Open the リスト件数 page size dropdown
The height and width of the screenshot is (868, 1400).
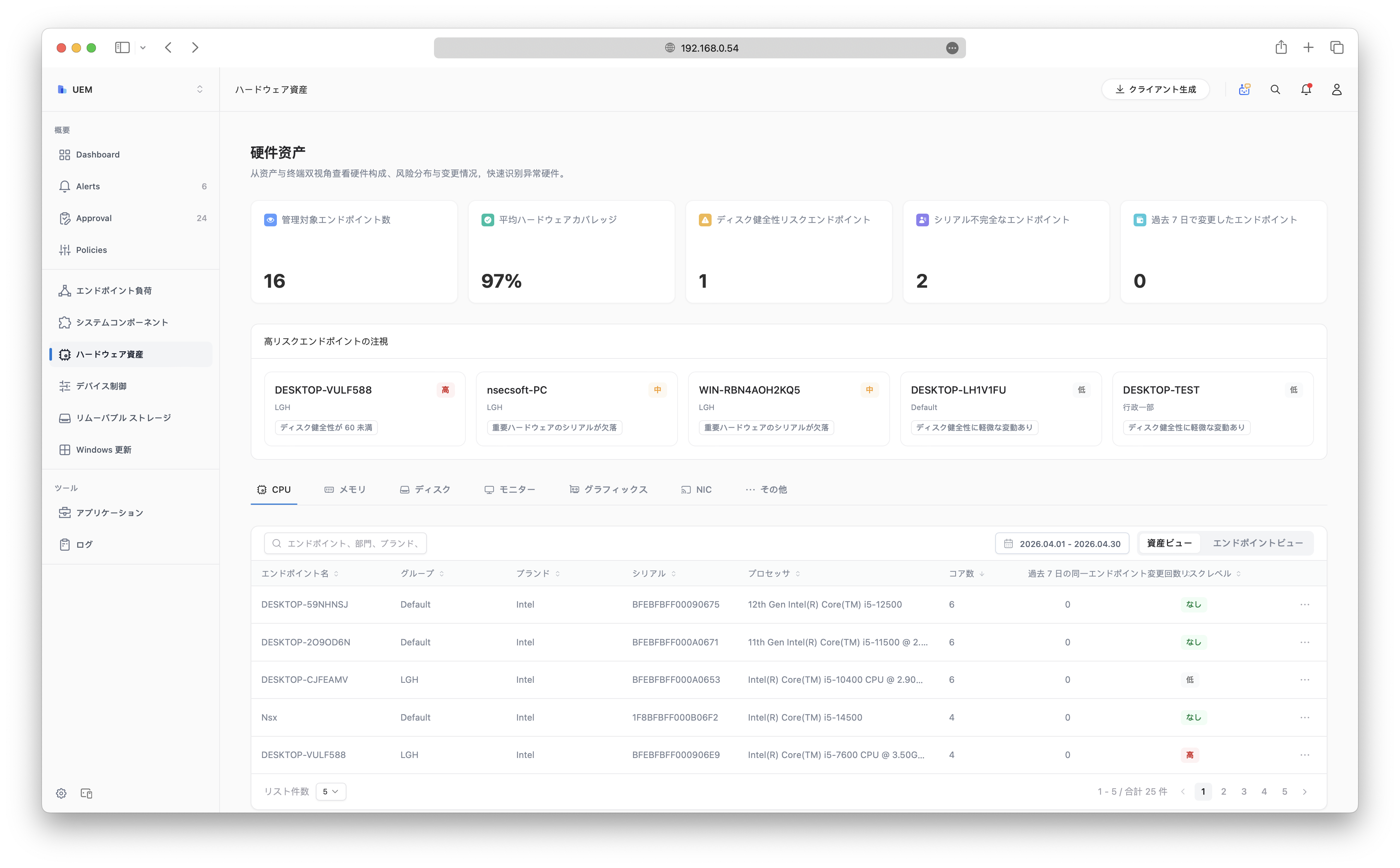(331, 792)
